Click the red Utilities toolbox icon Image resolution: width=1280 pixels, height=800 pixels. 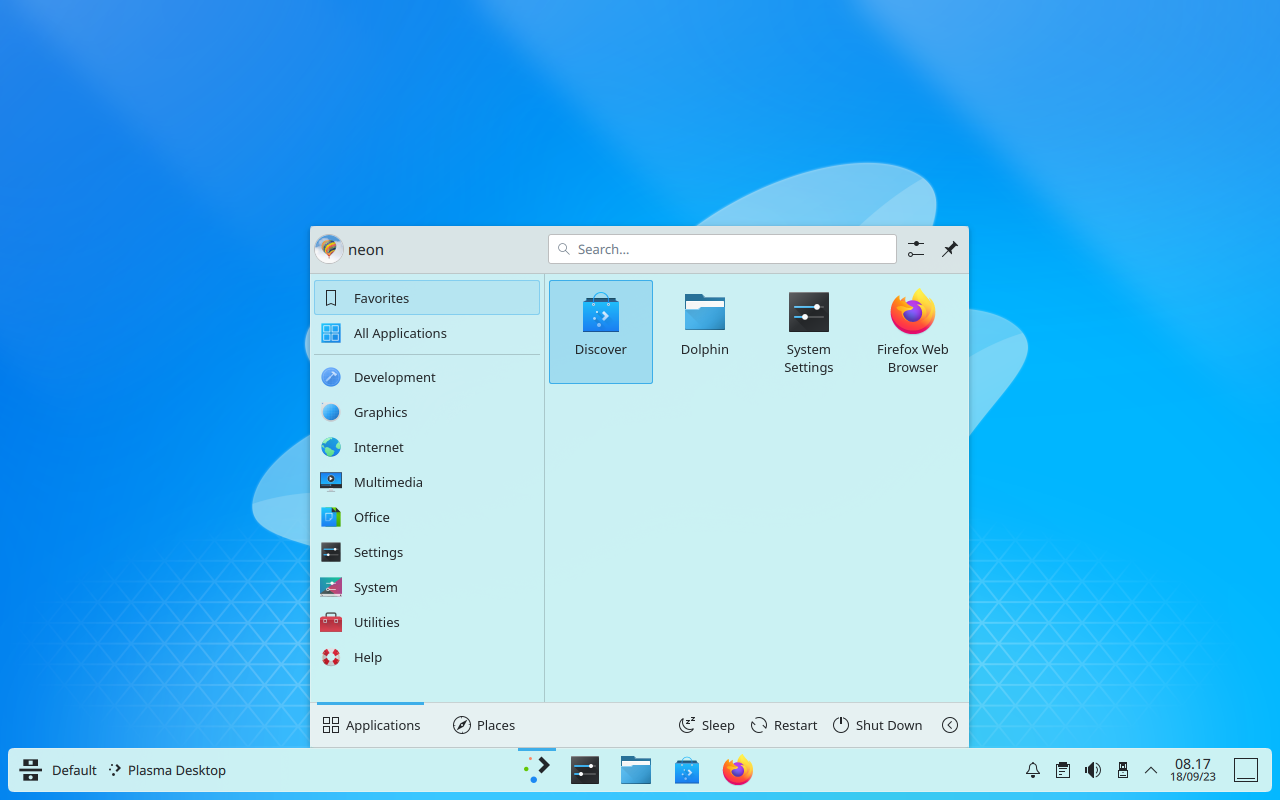tap(330, 622)
